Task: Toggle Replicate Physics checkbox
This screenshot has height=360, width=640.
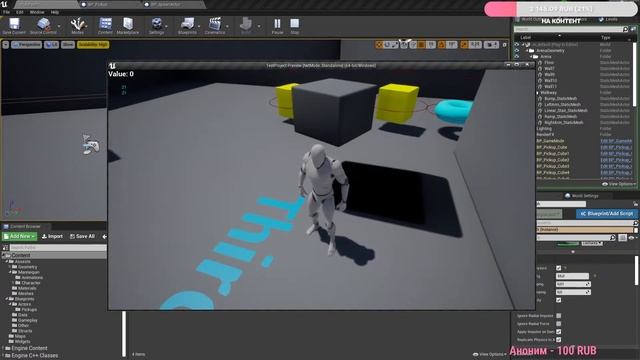Action: pyautogui.click(x=558, y=340)
